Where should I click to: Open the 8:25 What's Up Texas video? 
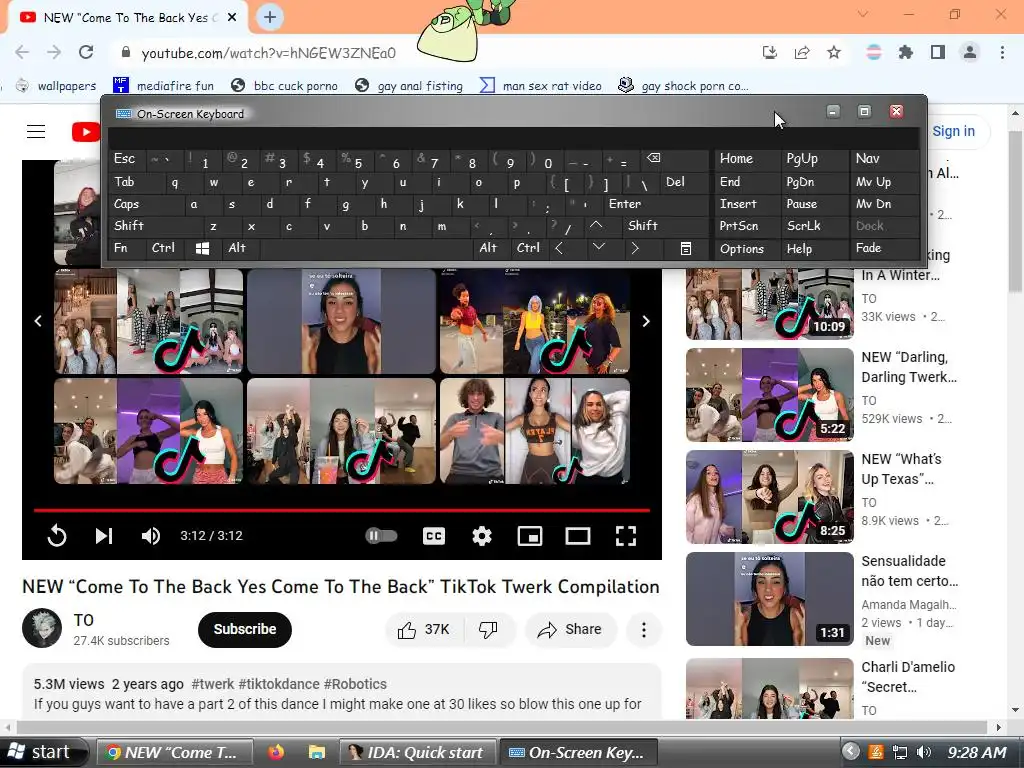point(769,497)
